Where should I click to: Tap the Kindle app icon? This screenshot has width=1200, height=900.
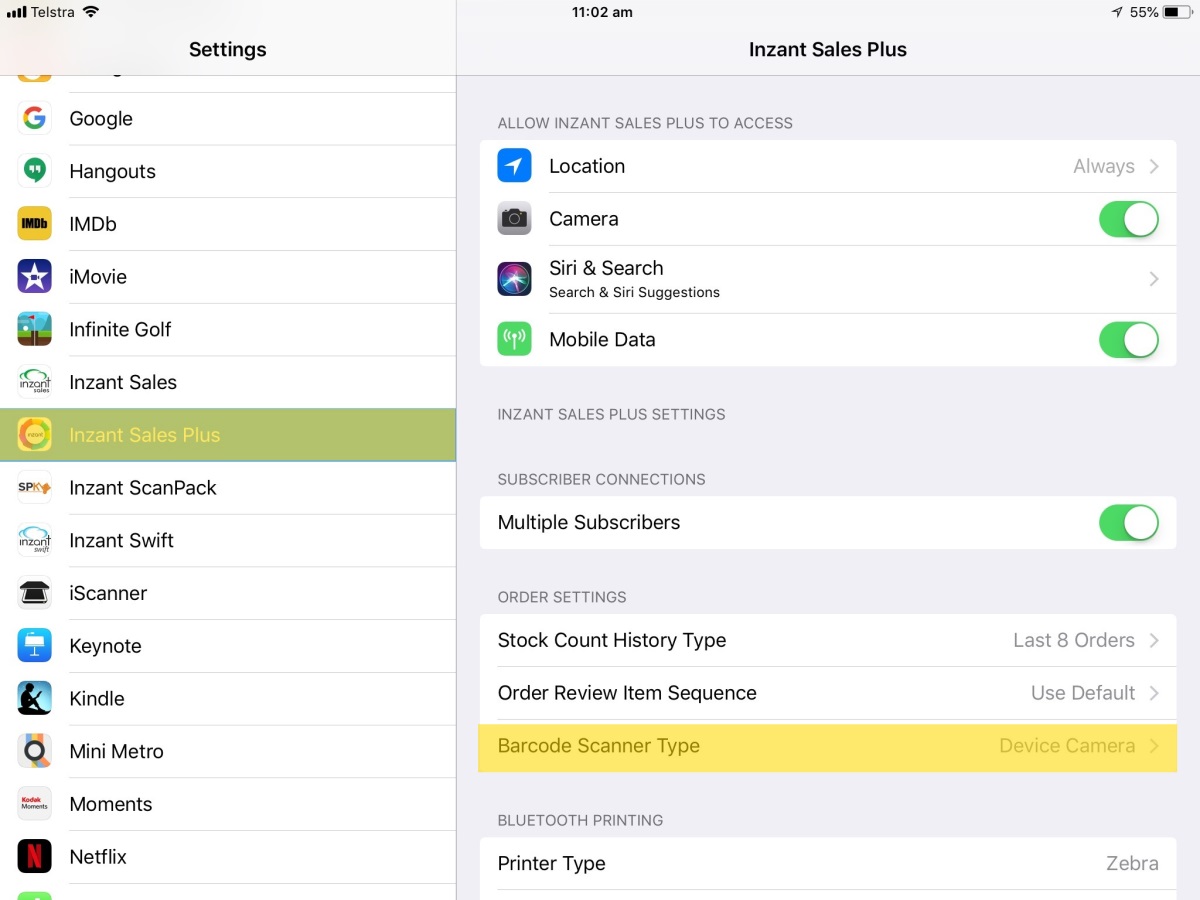[35, 698]
